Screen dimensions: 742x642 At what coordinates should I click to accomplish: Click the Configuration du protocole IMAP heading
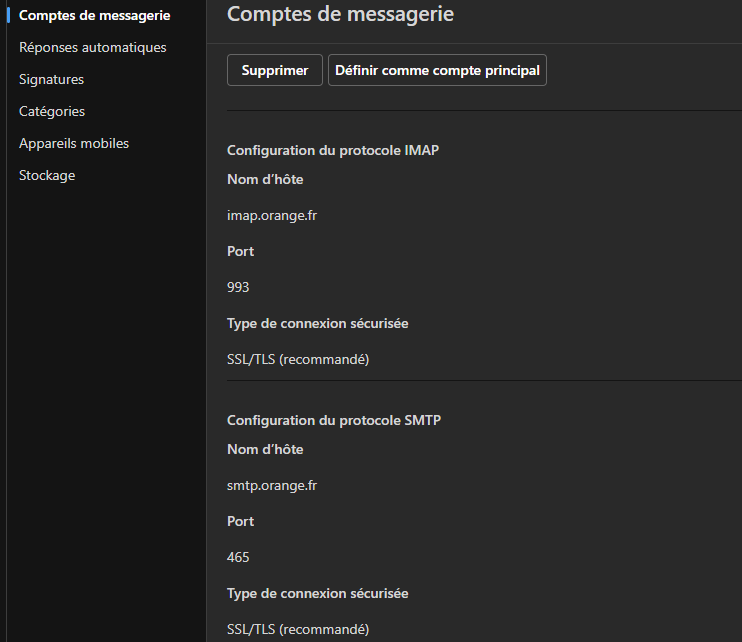(x=333, y=151)
